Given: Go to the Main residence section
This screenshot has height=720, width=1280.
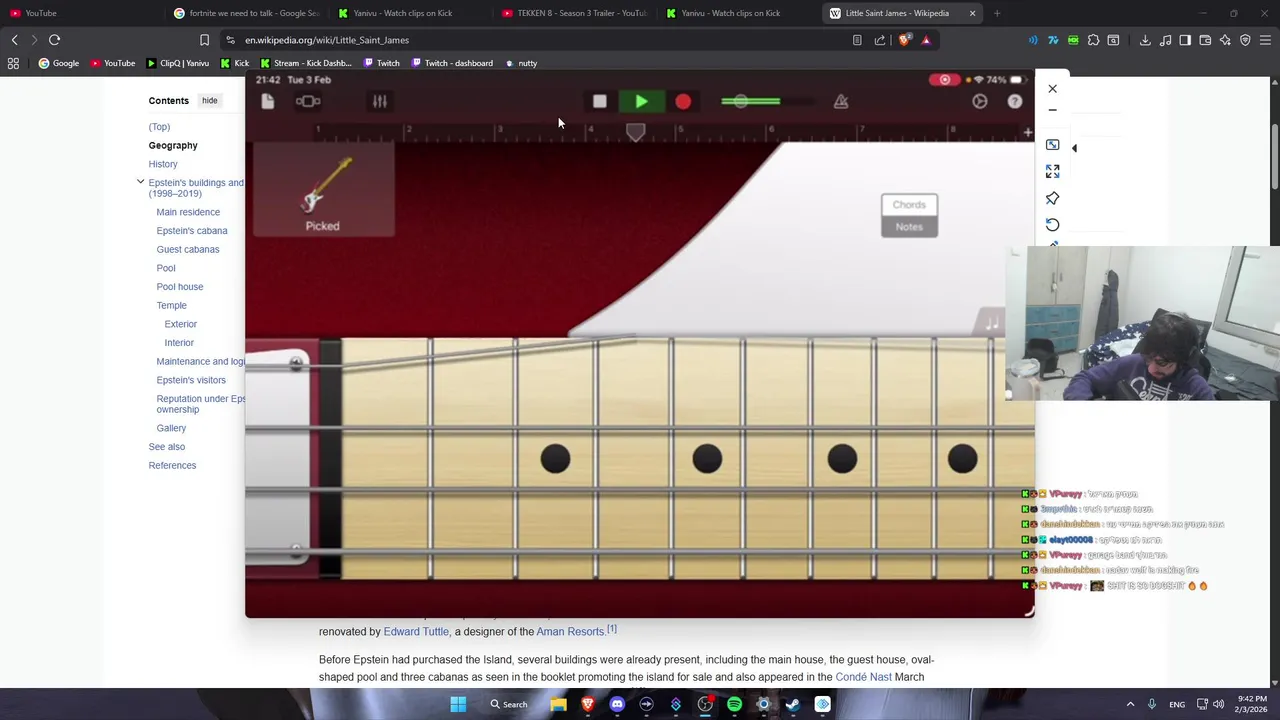Looking at the screenshot, I should (188, 212).
